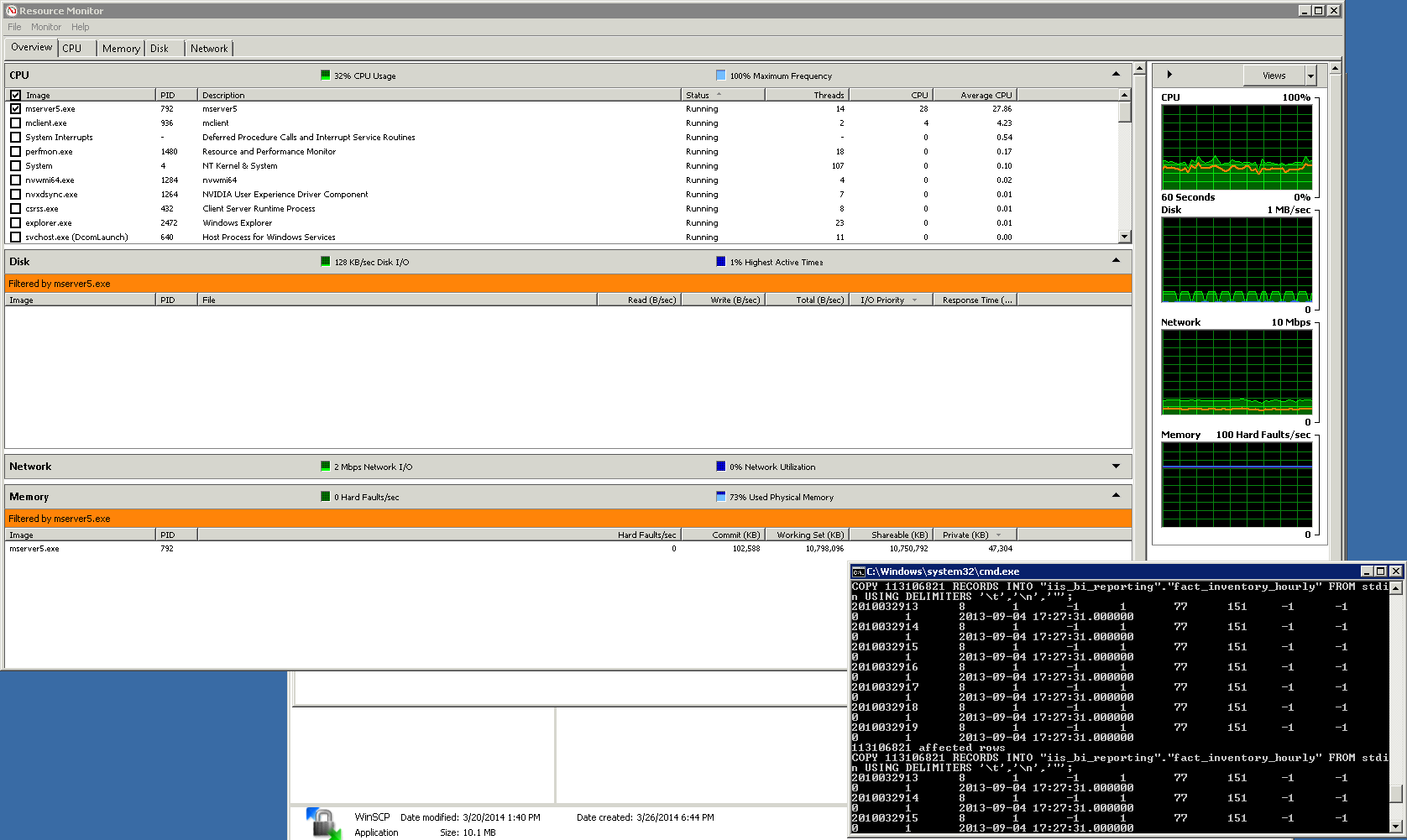The image size is (1407, 840).
Task: Select the 'Resource and Performance Monitor' description
Action: [x=269, y=152]
